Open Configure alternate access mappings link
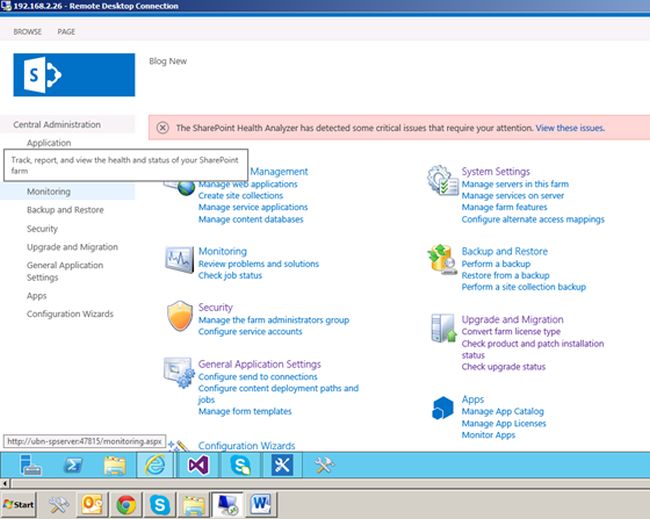The width and height of the screenshot is (650, 519). coord(533,219)
